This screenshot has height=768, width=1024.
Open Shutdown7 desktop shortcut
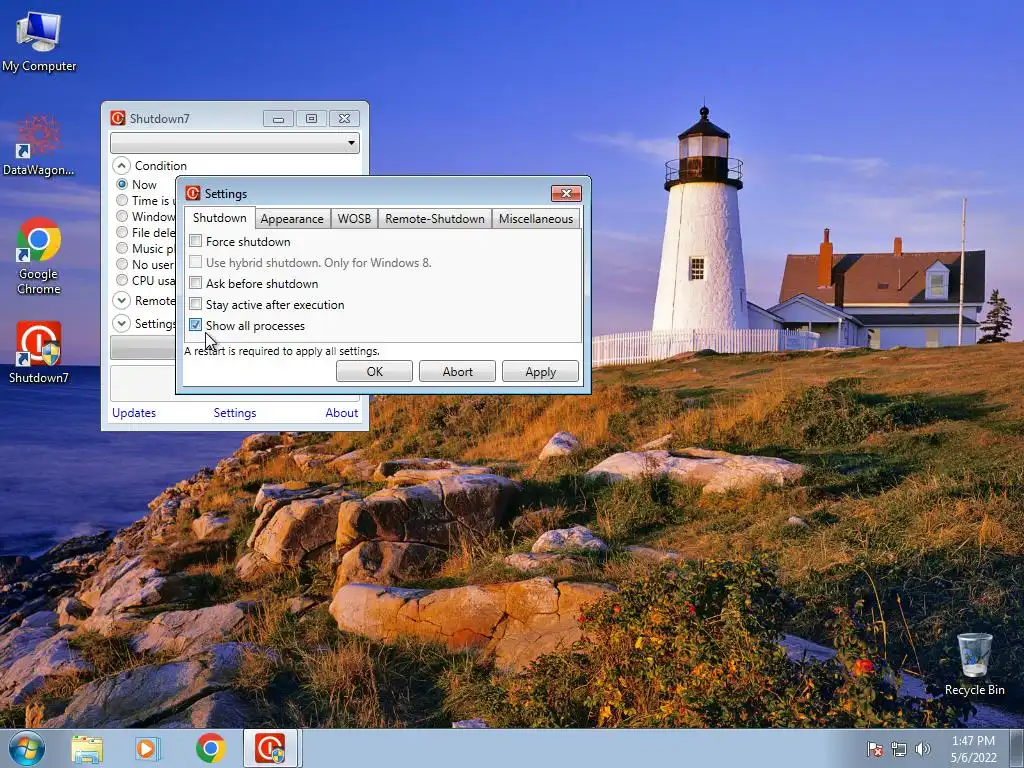pos(39,352)
